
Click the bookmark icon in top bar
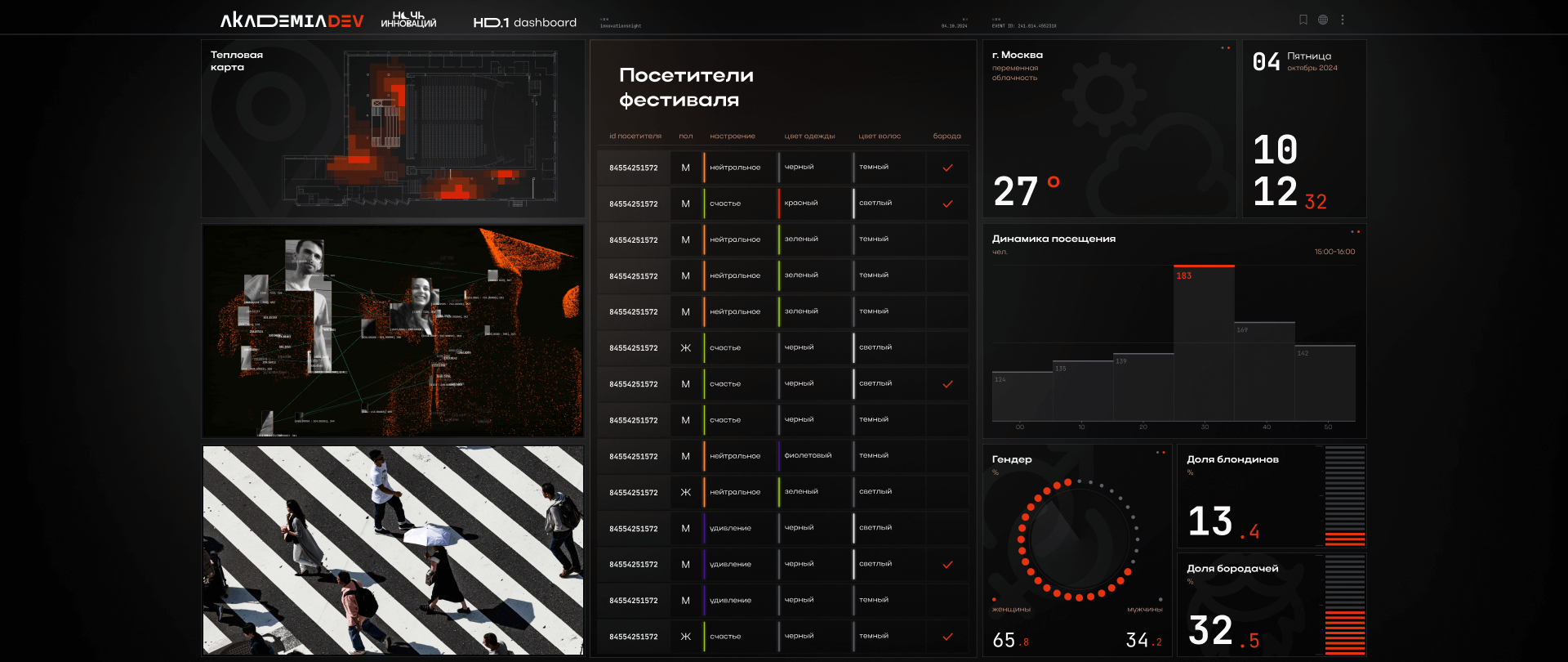click(1303, 20)
